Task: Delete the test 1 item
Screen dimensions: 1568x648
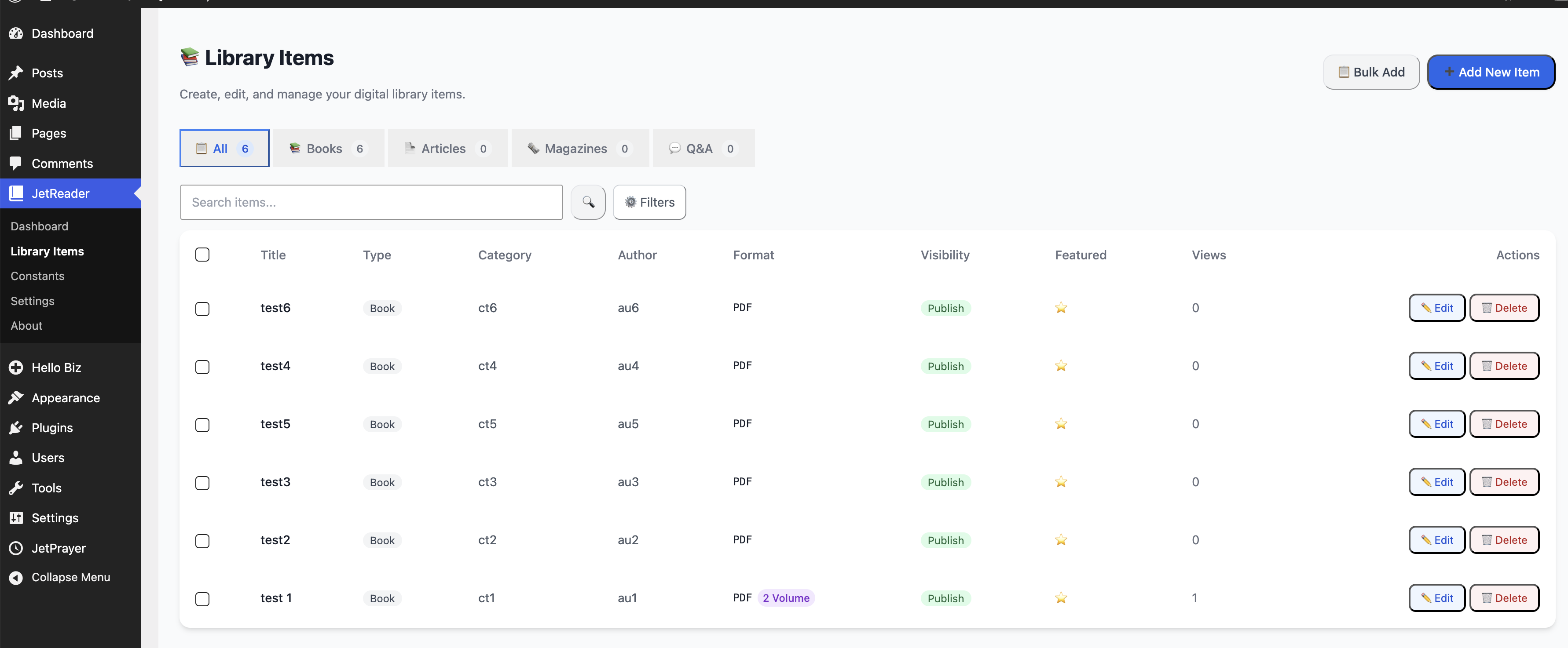Action: (x=1504, y=598)
